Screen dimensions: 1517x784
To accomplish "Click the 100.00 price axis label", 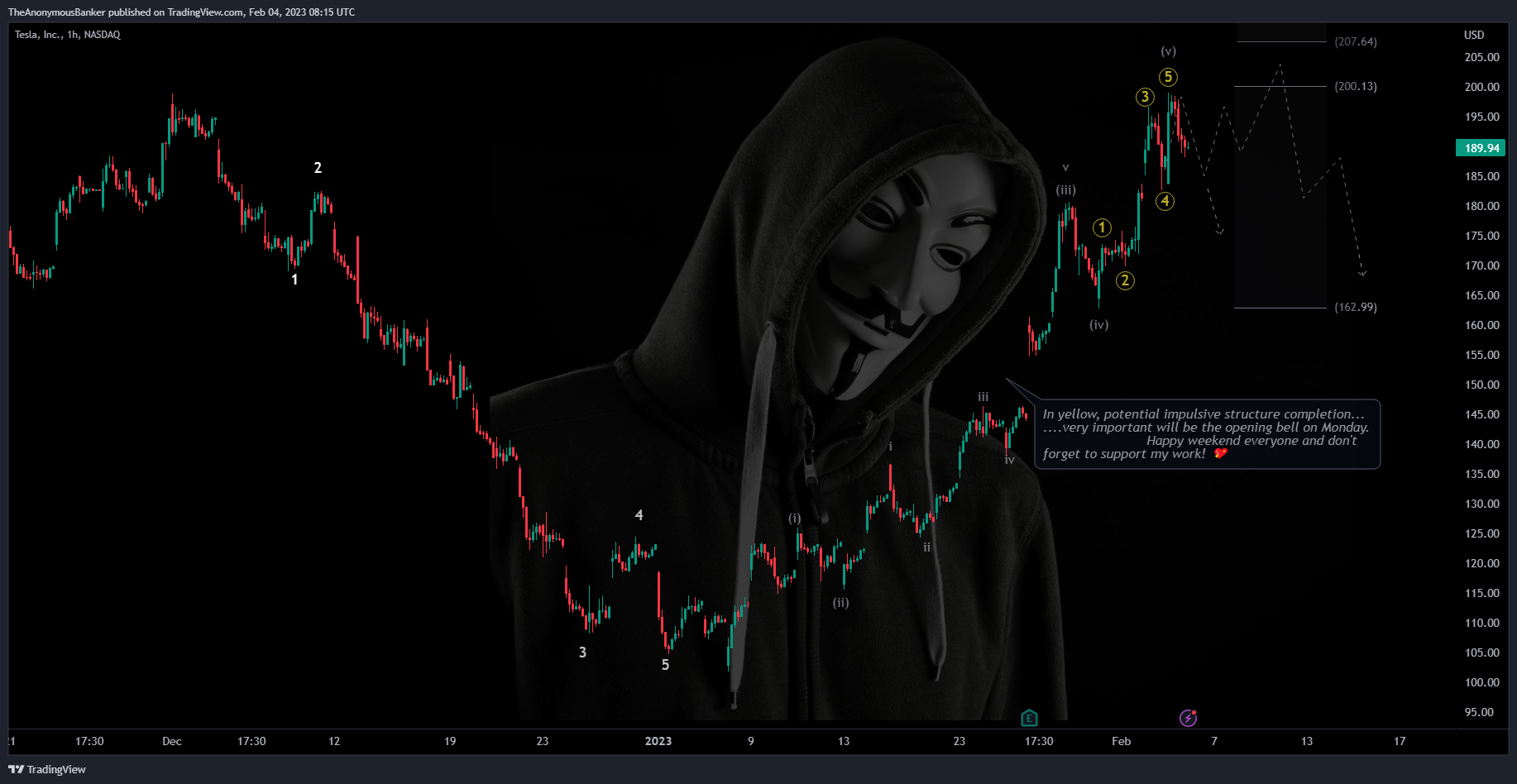I will pos(1481,682).
